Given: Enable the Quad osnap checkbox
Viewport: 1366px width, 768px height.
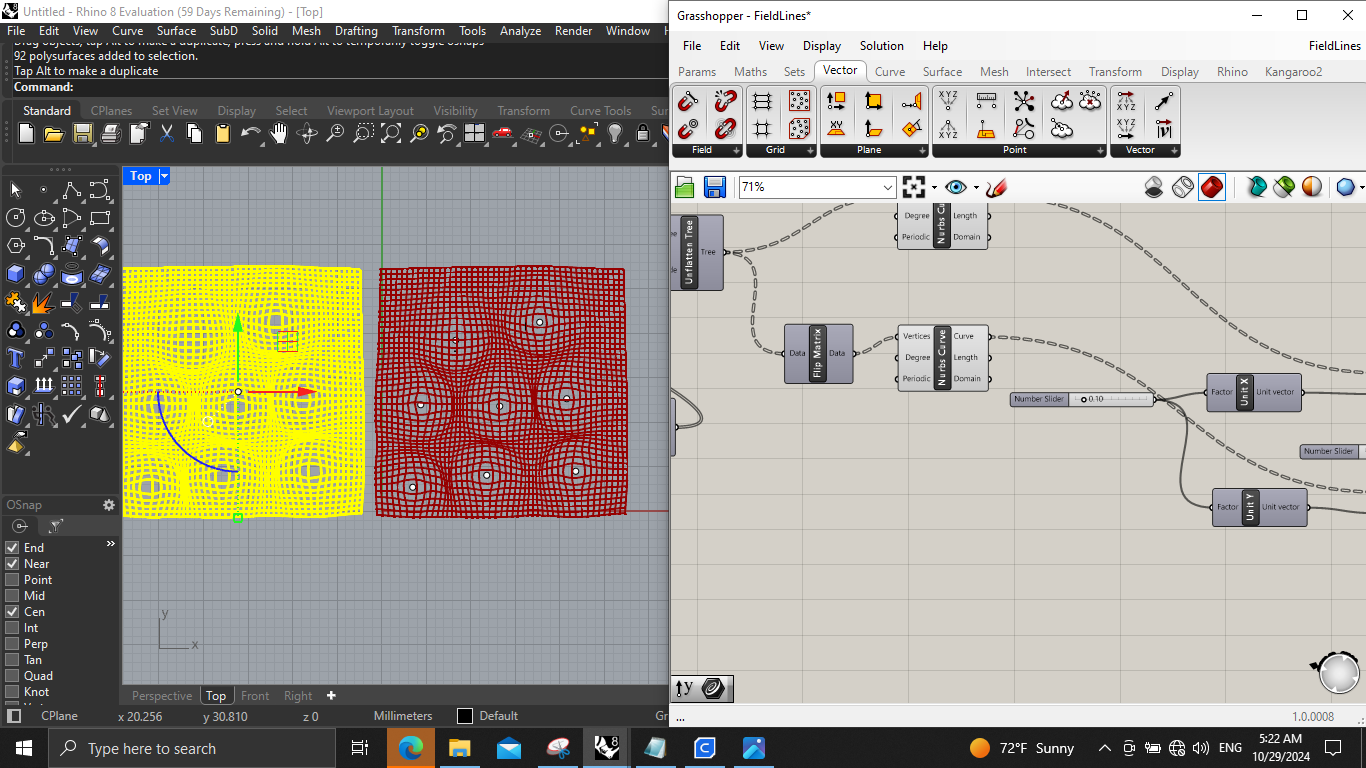Looking at the screenshot, I should pyautogui.click(x=13, y=676).
